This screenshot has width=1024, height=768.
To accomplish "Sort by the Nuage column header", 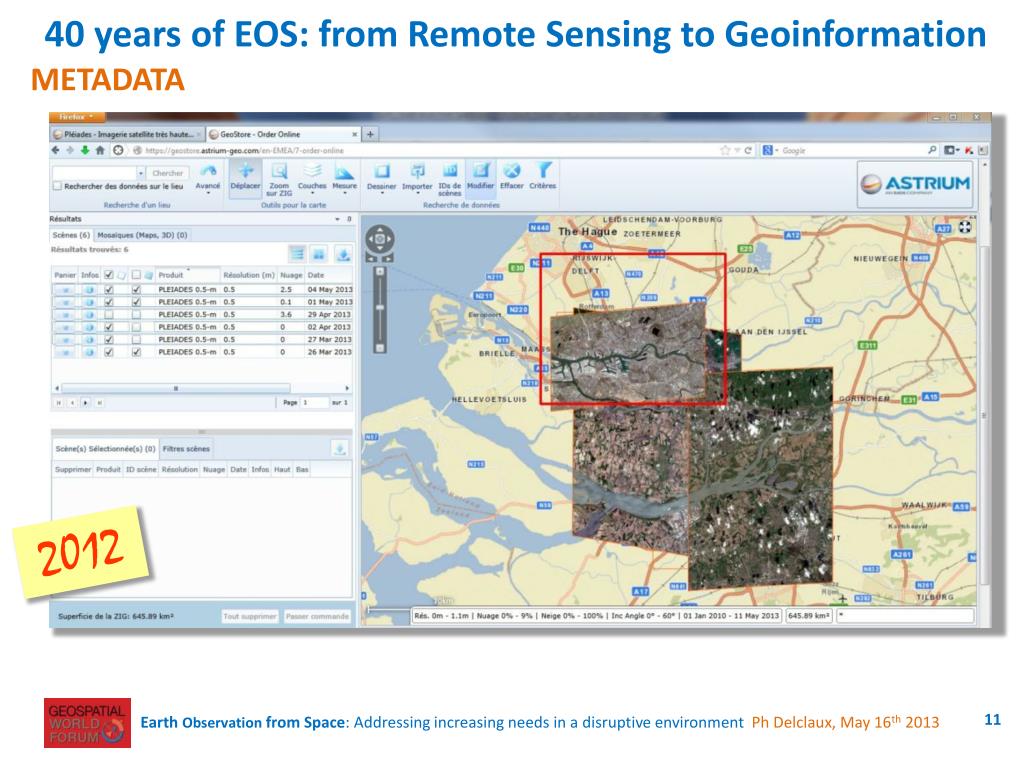I will 291,275.
